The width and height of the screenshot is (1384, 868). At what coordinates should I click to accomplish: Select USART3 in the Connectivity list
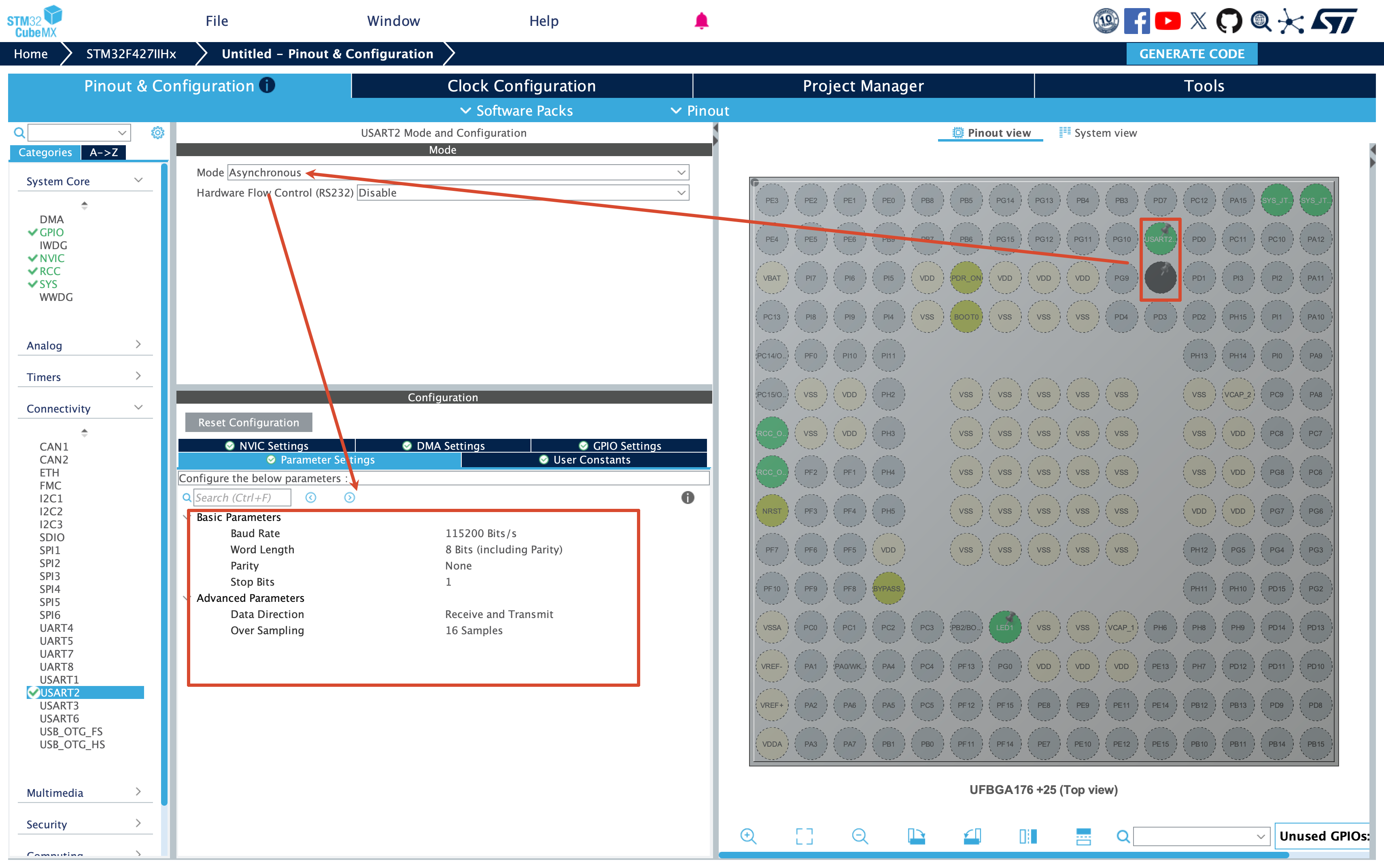coord(59,706)
